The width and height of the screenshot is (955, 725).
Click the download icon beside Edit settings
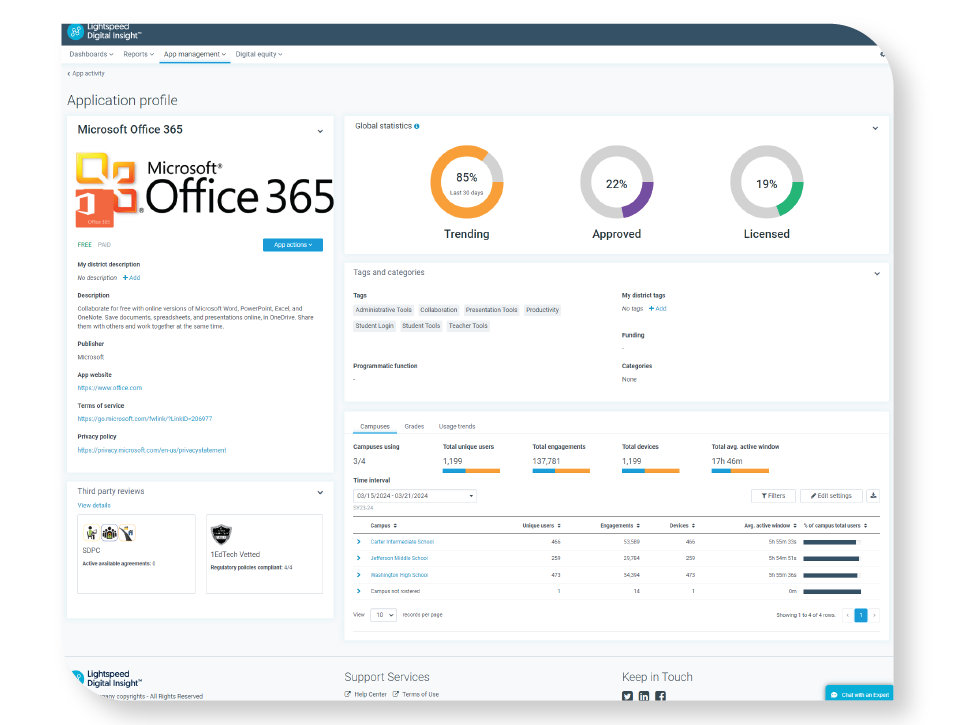[873, 496]
